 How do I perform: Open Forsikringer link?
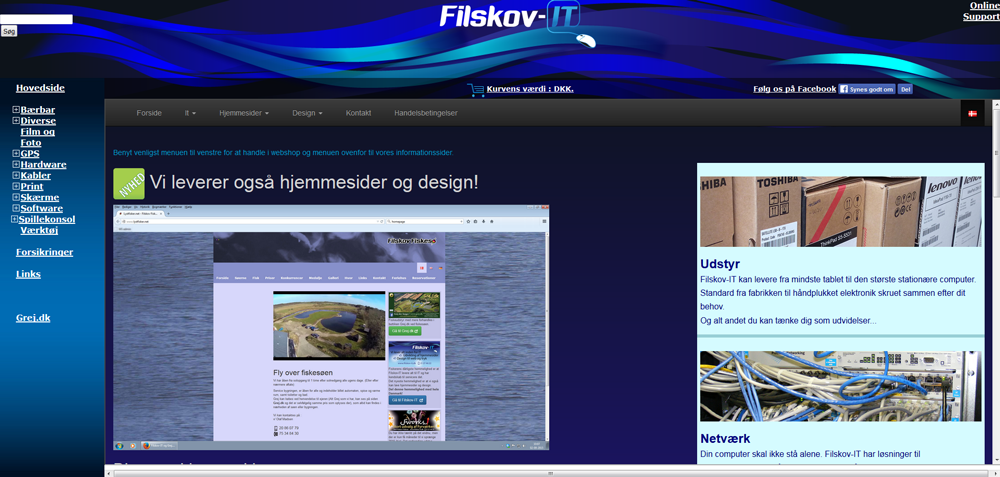pos(45,252)
